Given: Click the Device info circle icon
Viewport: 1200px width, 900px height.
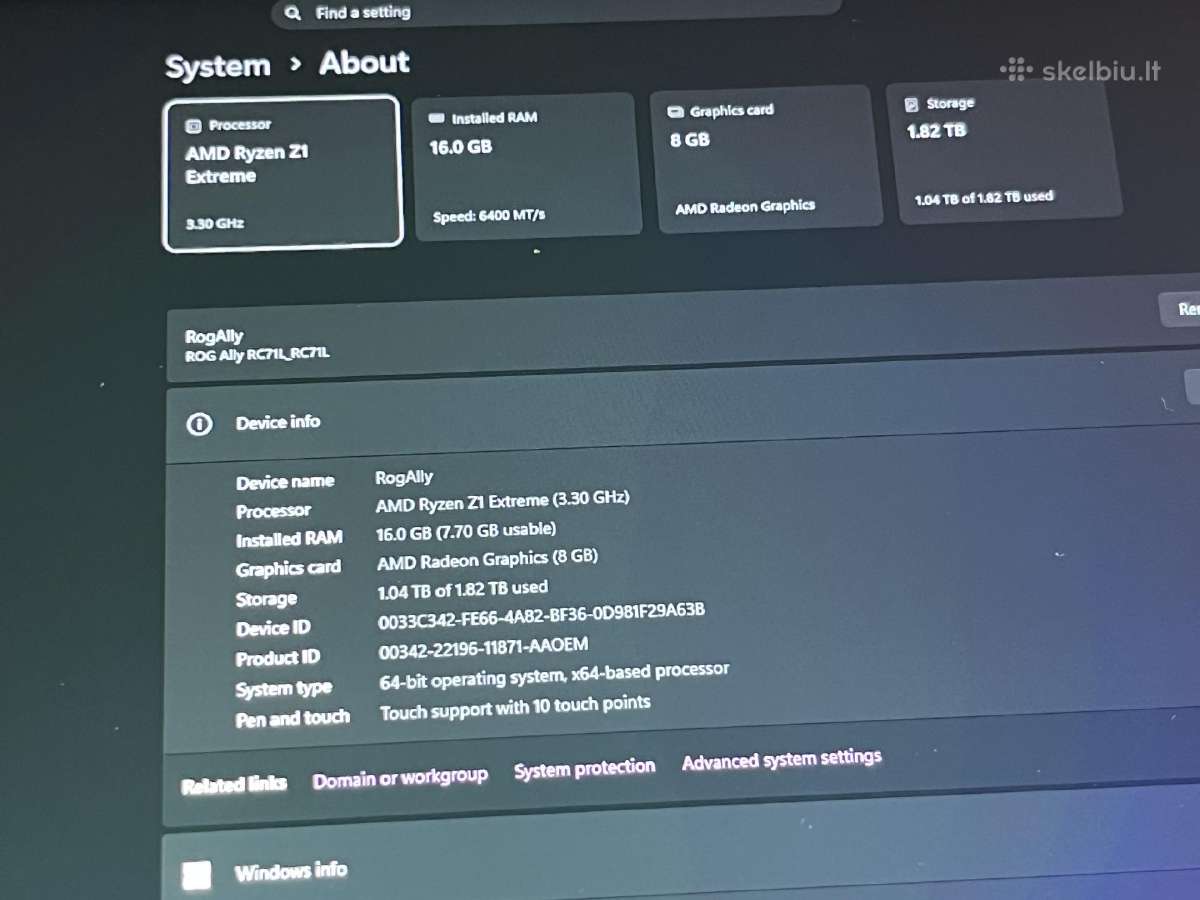Looking at the screenshot, I should [x=199, y=424].
